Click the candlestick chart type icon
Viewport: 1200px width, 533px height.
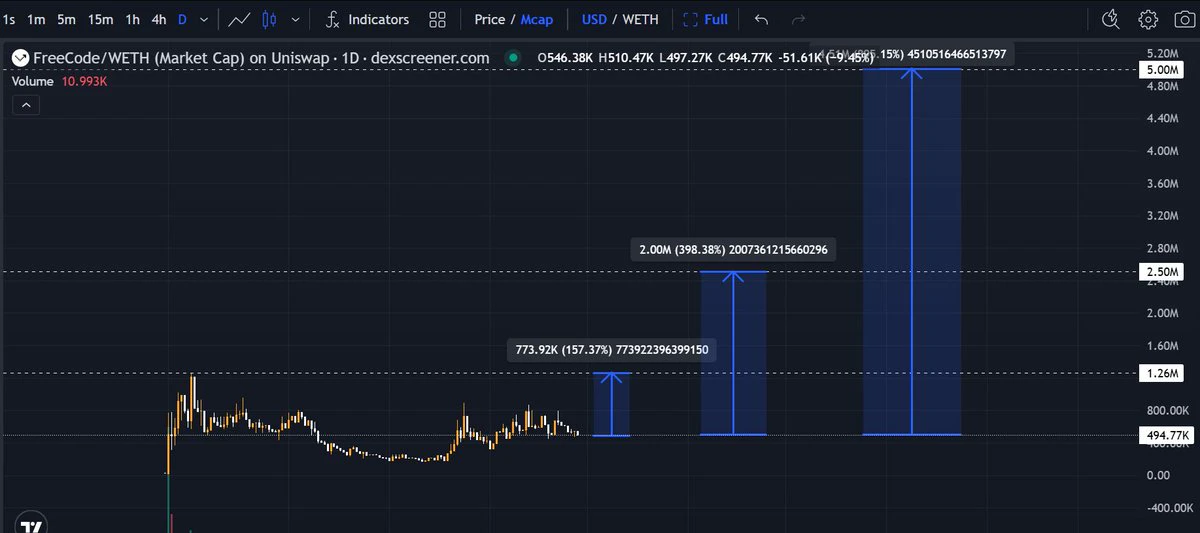click(269, 19)
